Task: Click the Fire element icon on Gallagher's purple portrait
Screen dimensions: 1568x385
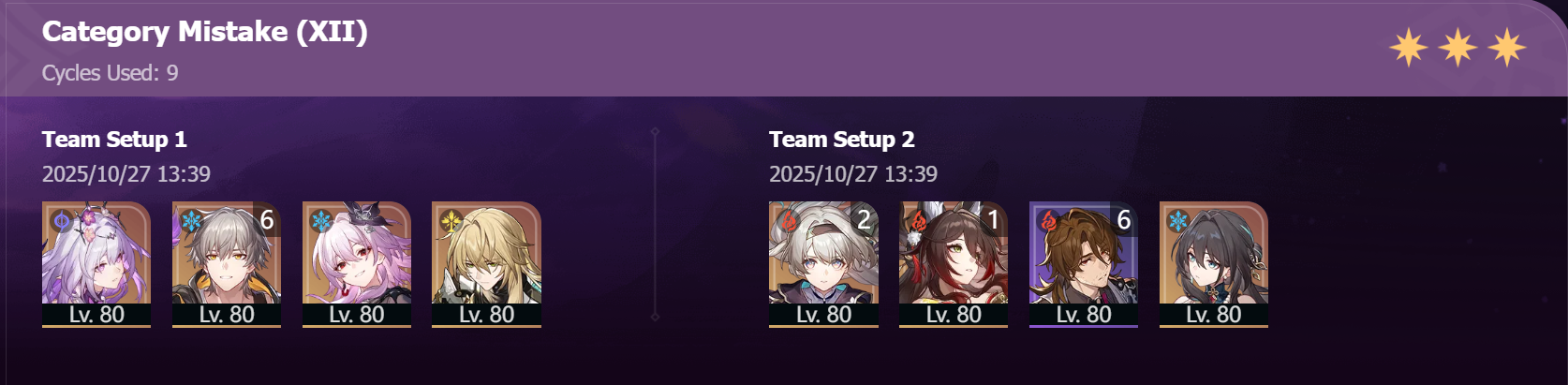Action: (x=1049, y=221)
